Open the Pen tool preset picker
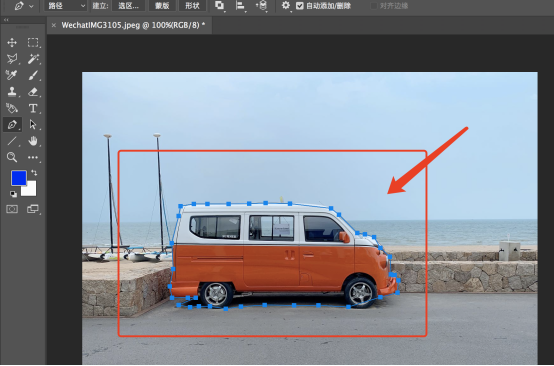 pos(23,6)
